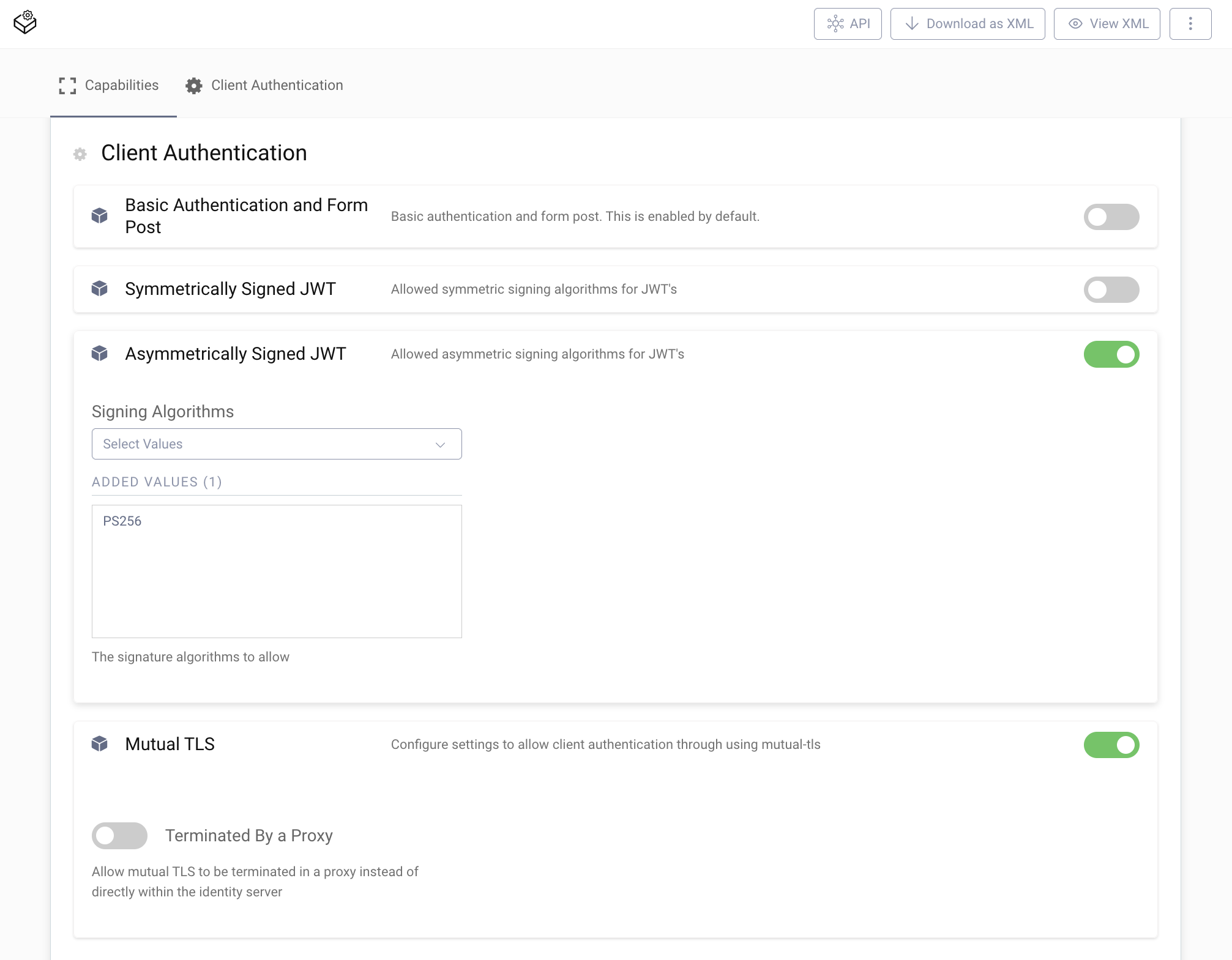Click the app logo in the top-left corner
Screen dimensions: 1232x960
[25, 23]
